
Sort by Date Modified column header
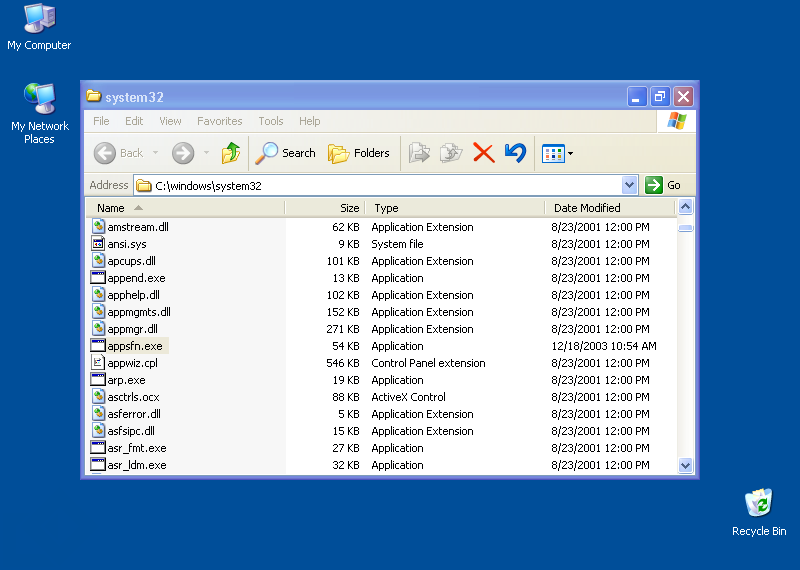pos(610,208)
